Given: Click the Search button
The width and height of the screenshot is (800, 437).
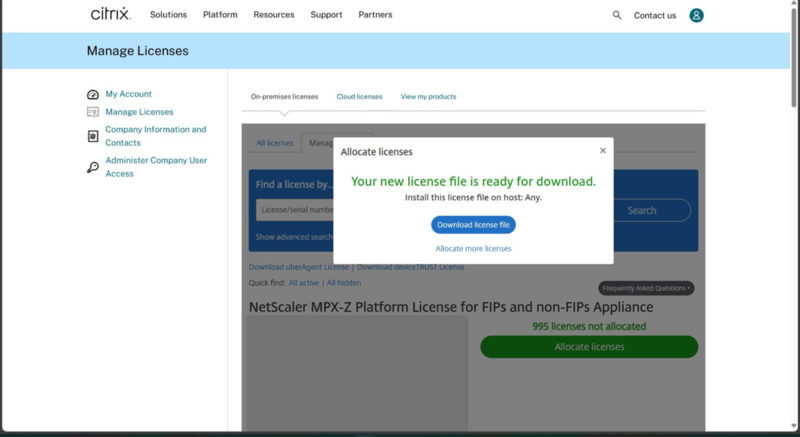Looking at the screenshot, I should click(x=641, y=210).
